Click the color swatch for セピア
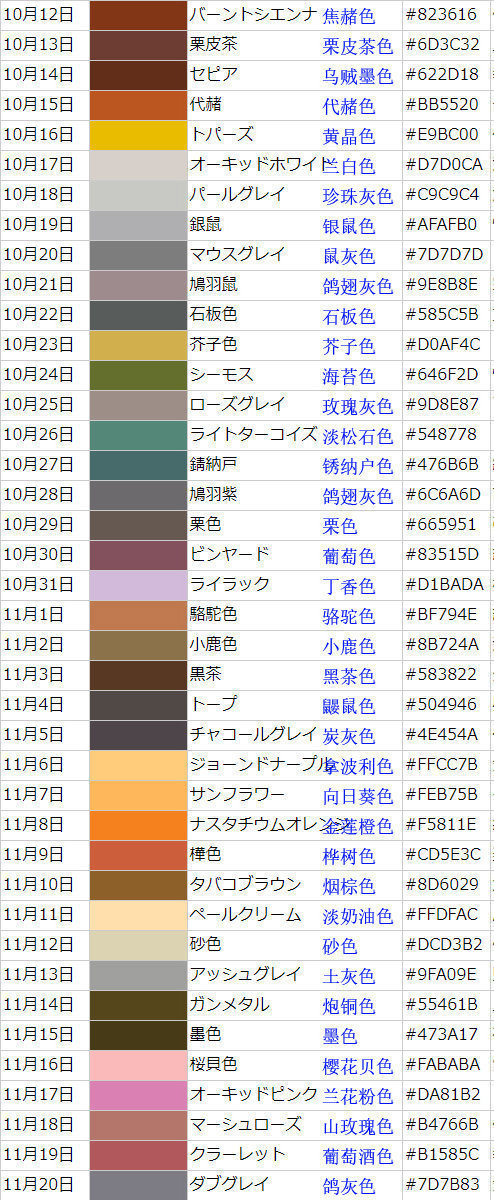This screenshot has height=1200, width=494. click(x=137, y=75)
